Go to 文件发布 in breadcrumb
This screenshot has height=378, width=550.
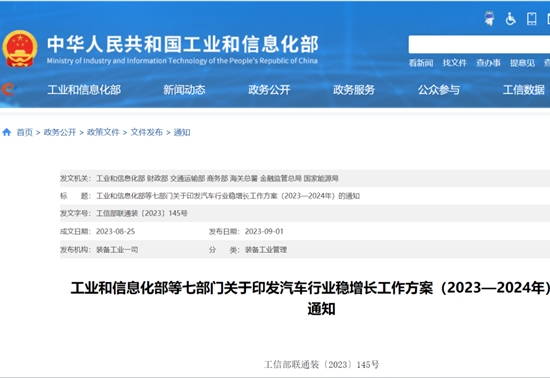click(147, 132)
